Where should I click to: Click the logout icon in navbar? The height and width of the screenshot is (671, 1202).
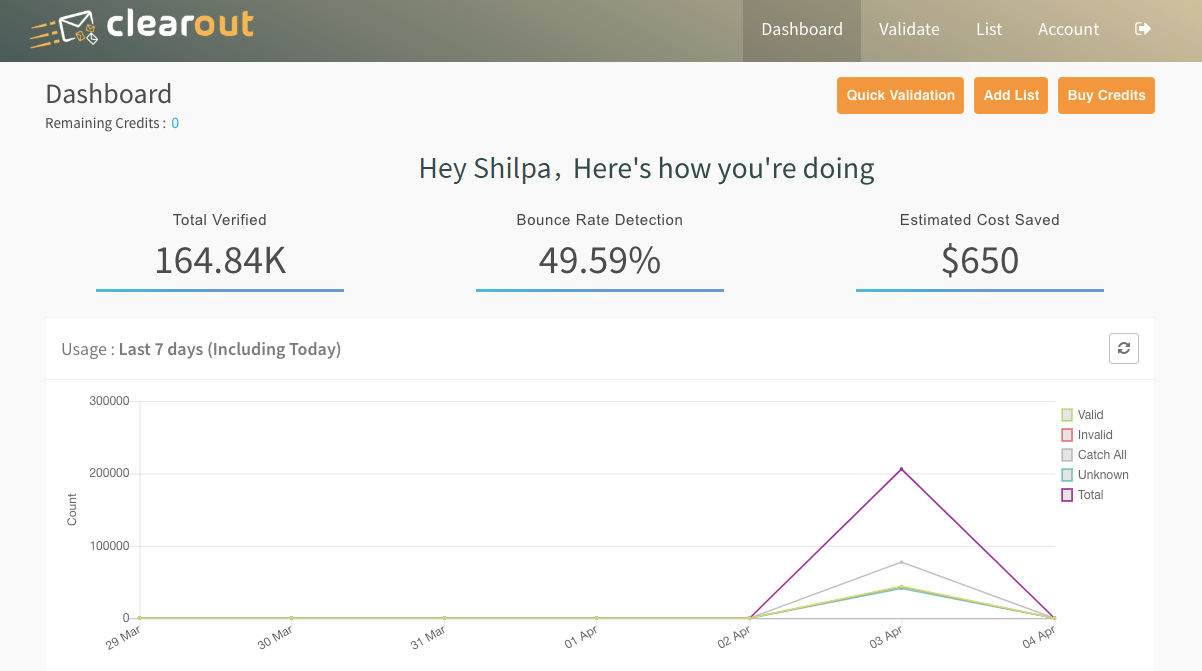[x=1143, y=29]
